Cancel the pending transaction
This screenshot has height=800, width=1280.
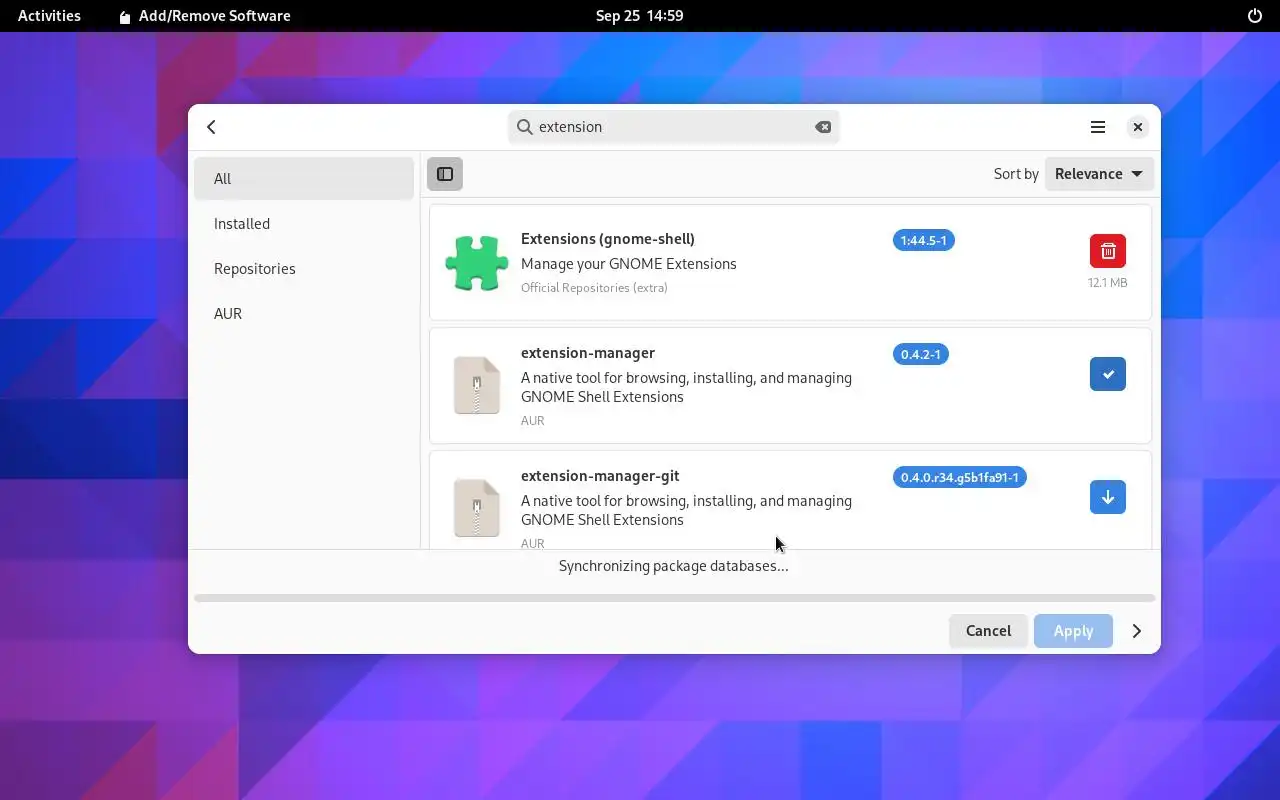(x=988, y=631)
